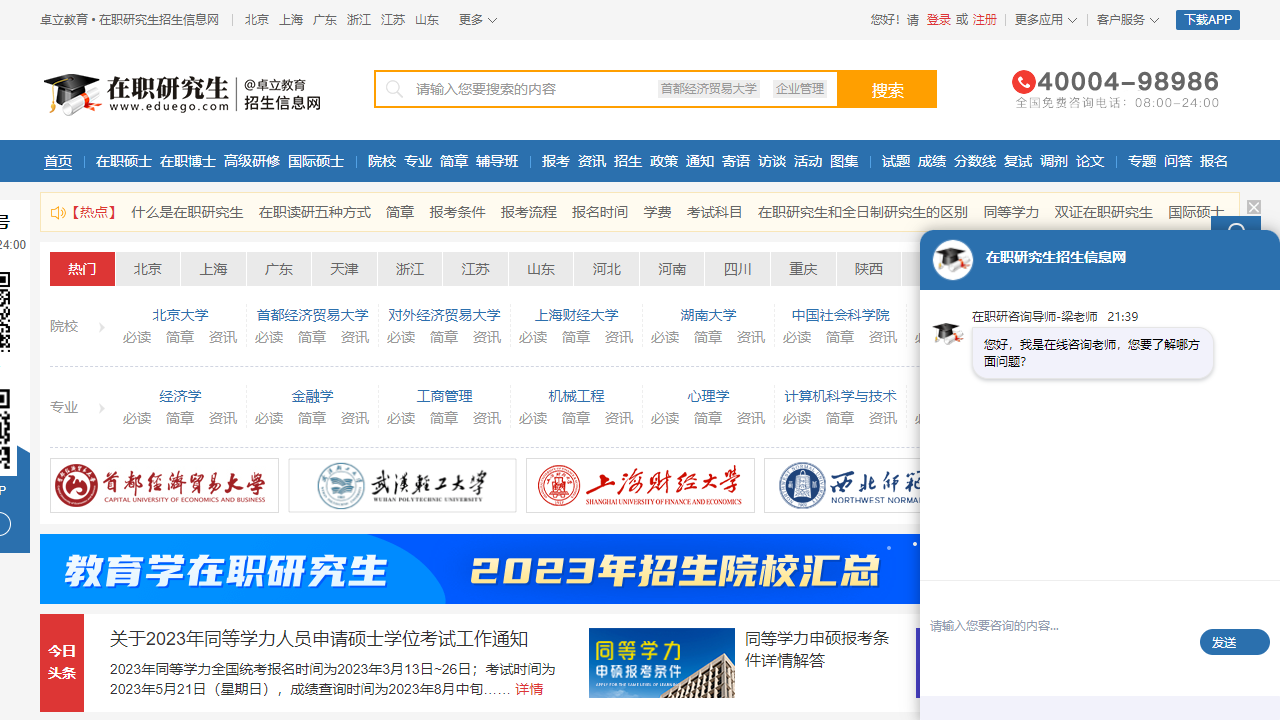Viewport: 1280px width, 720px height.
Task: Click the advisor avatar beside 梁老师 message
Action: click(x=948, y=332)
